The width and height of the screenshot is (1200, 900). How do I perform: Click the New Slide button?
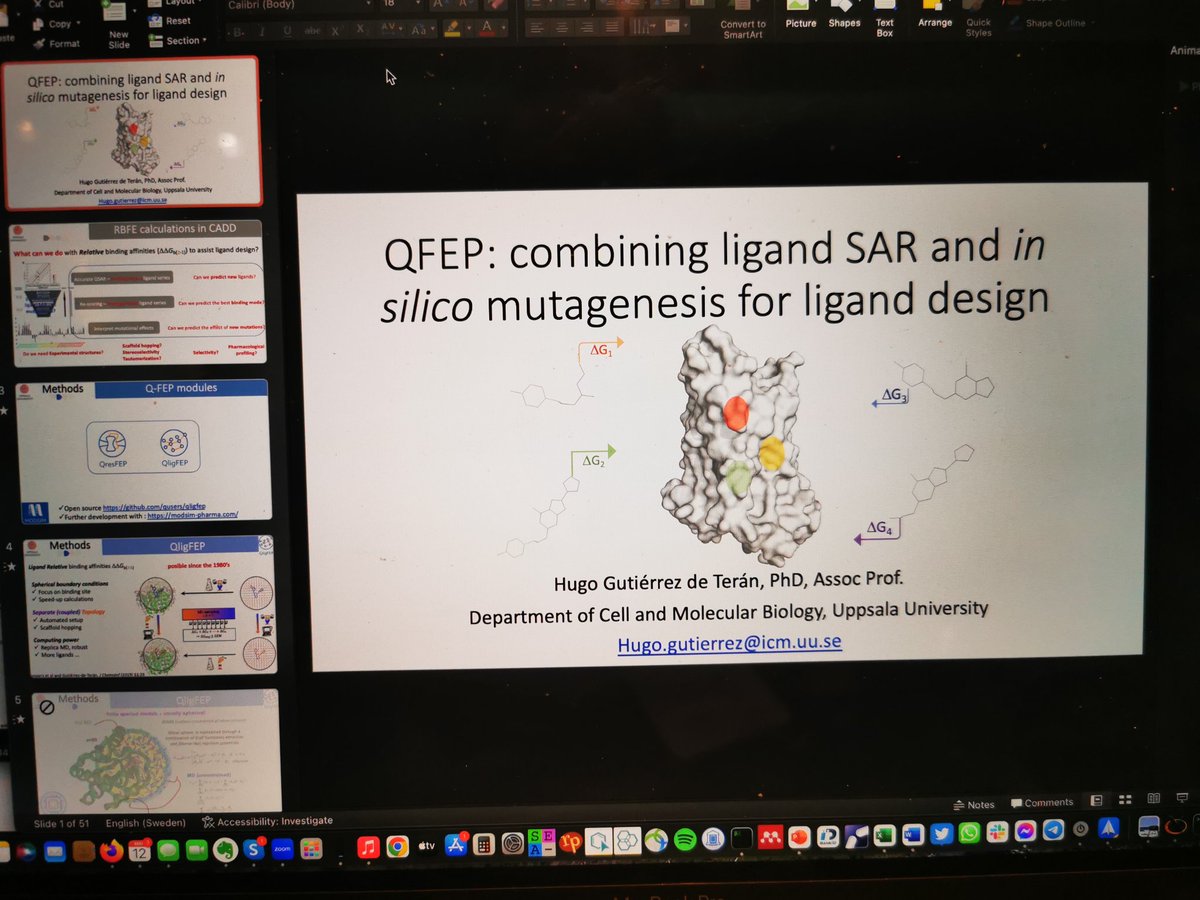pos(118,28)
